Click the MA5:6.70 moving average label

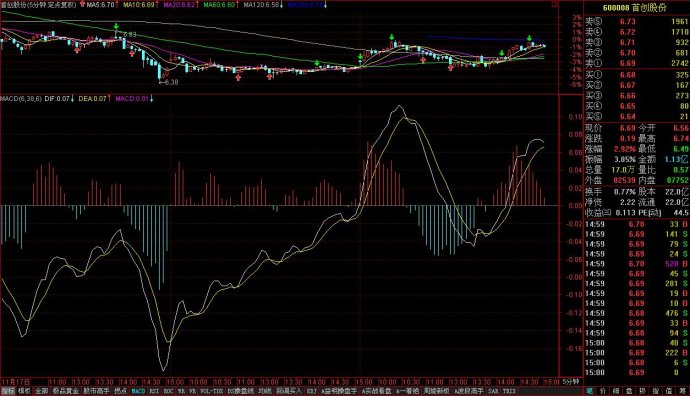[100, 5]
